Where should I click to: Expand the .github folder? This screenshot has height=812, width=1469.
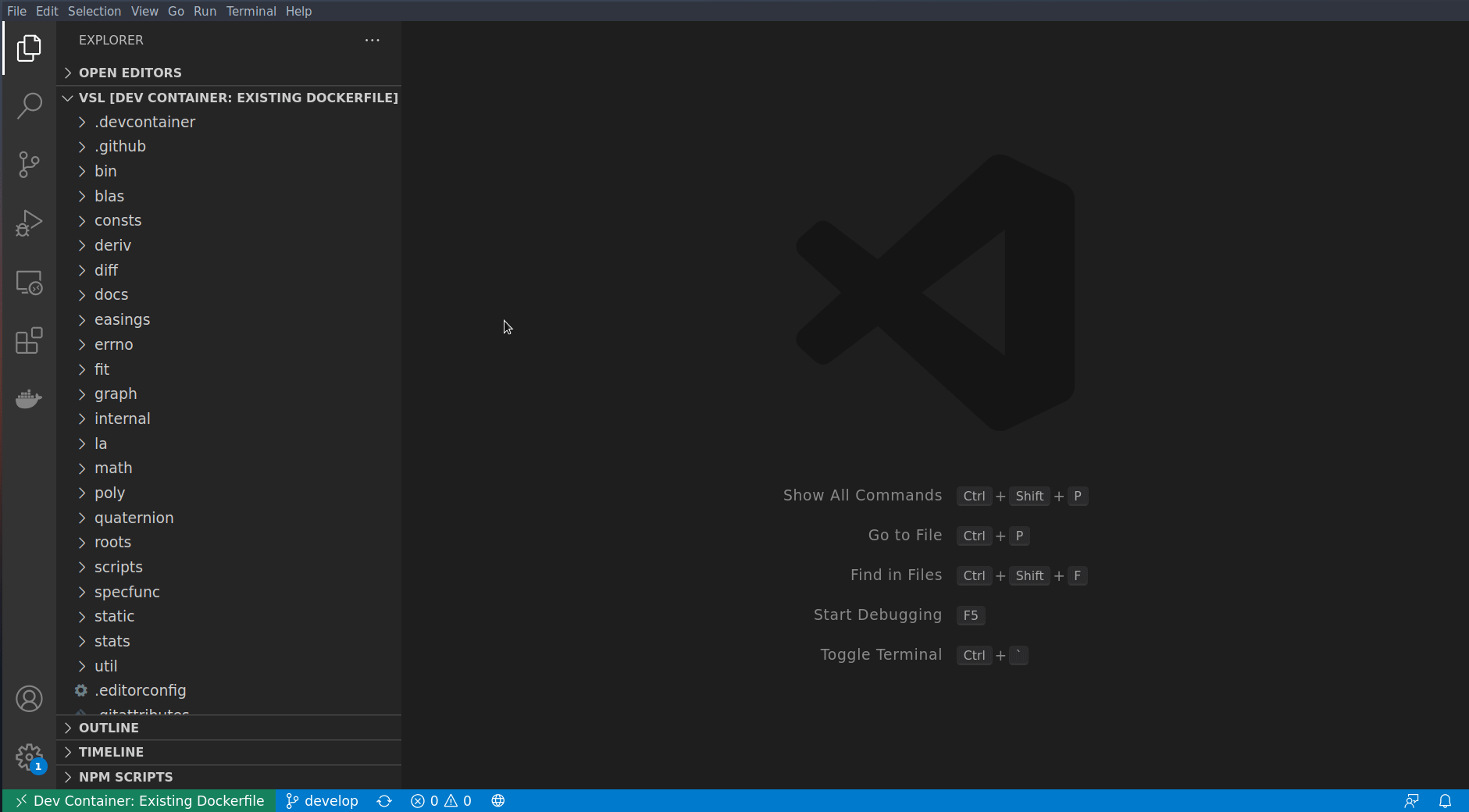(x=229, y=147)
